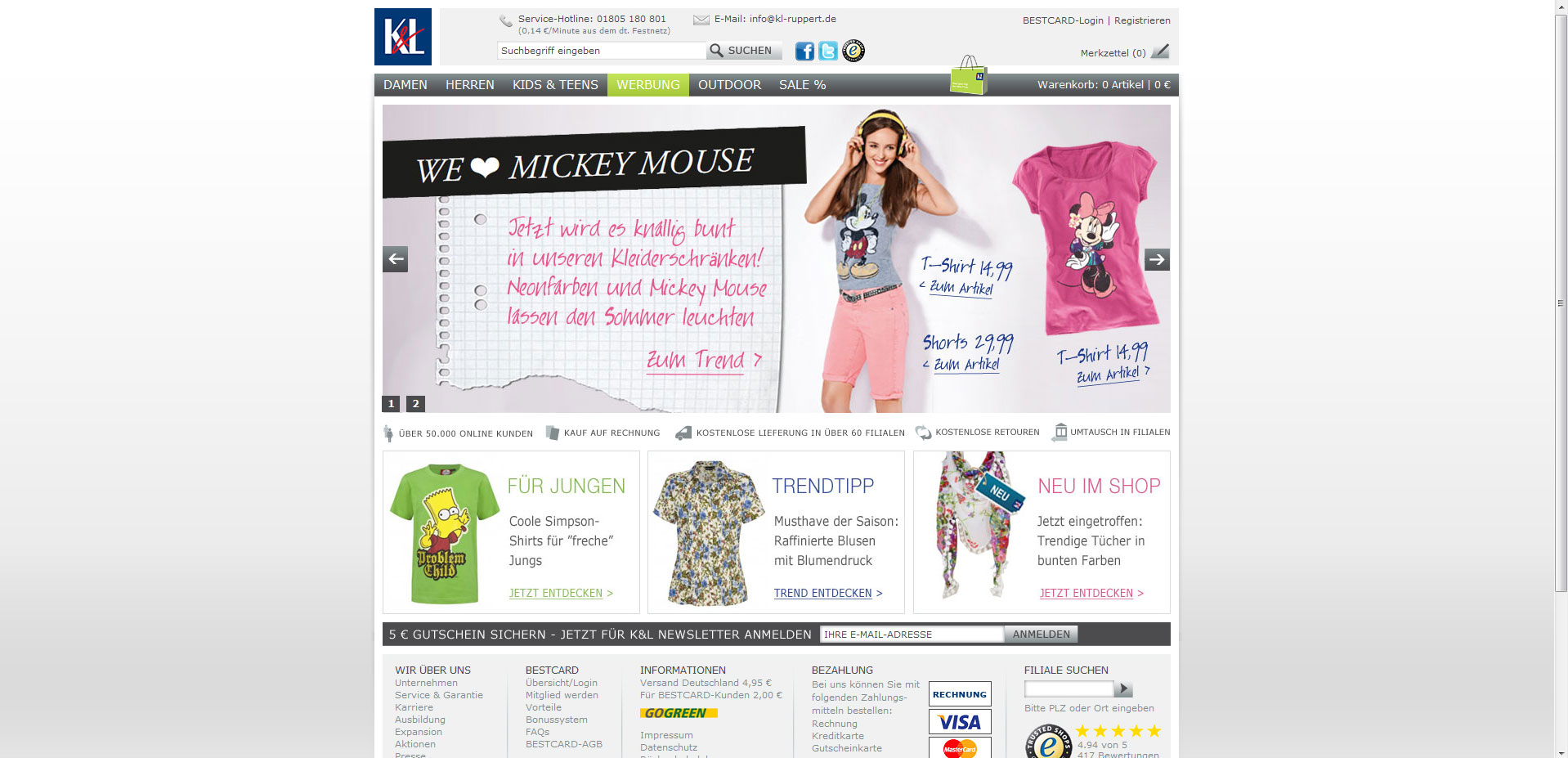This screenshot has width=1568, height=758.
Task: Advance to next banner slide arrow
Action: [x=1157, y=259]
